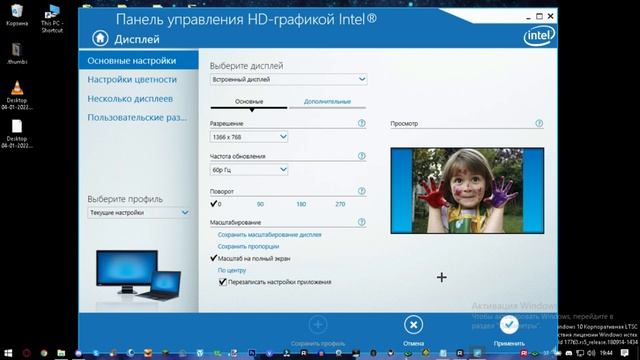
Task: Select the VLC Desktop 06-01-2022 file
Action: click(17, 95)
